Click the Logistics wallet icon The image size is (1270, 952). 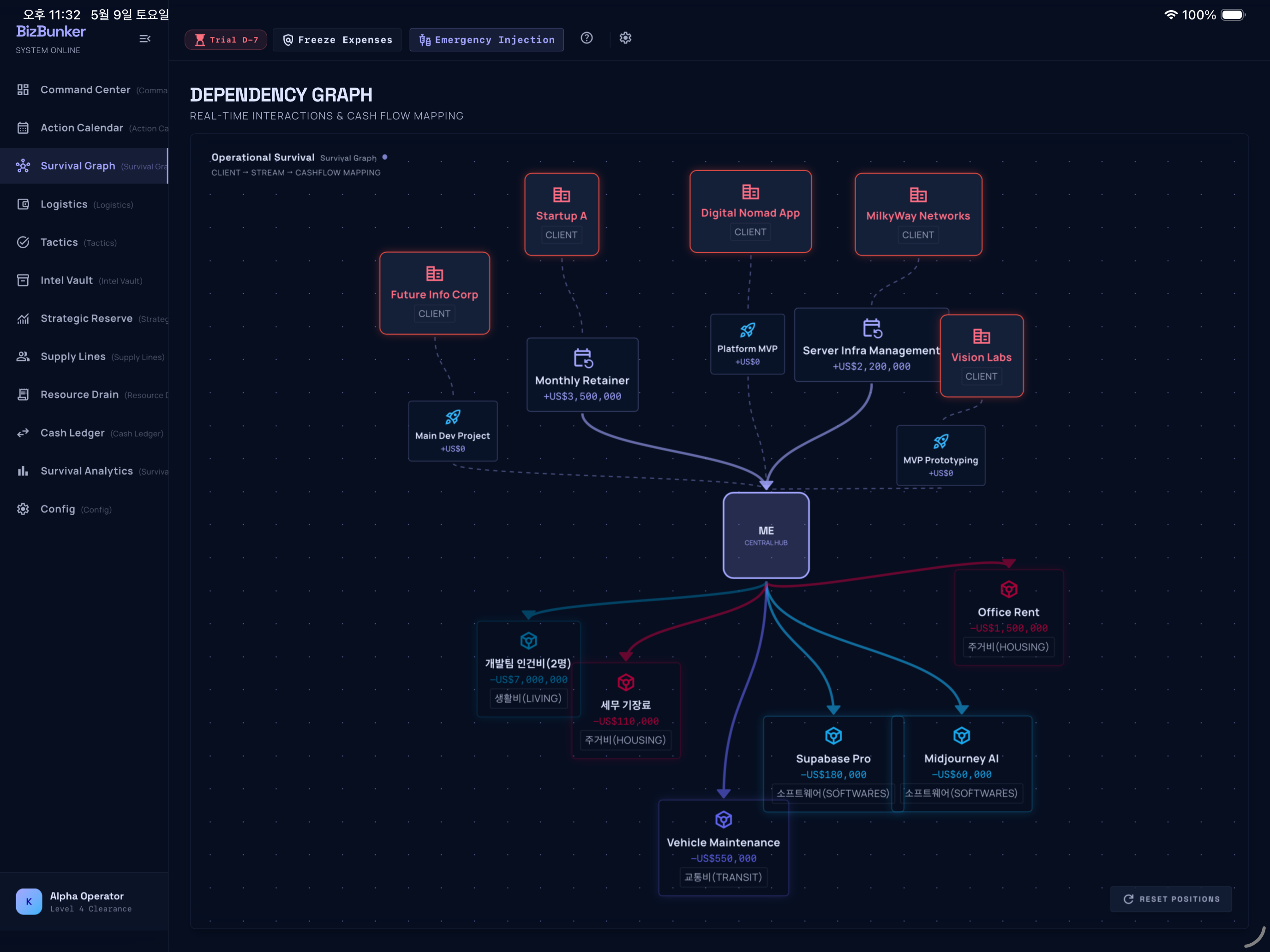[x=23, y=204]
